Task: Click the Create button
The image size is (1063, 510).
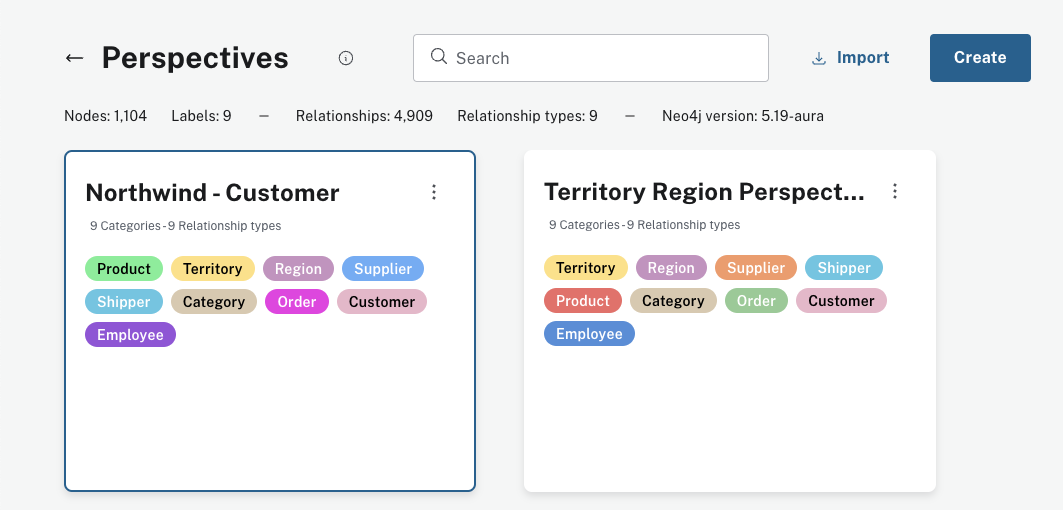Action: (x=979, y=58)
